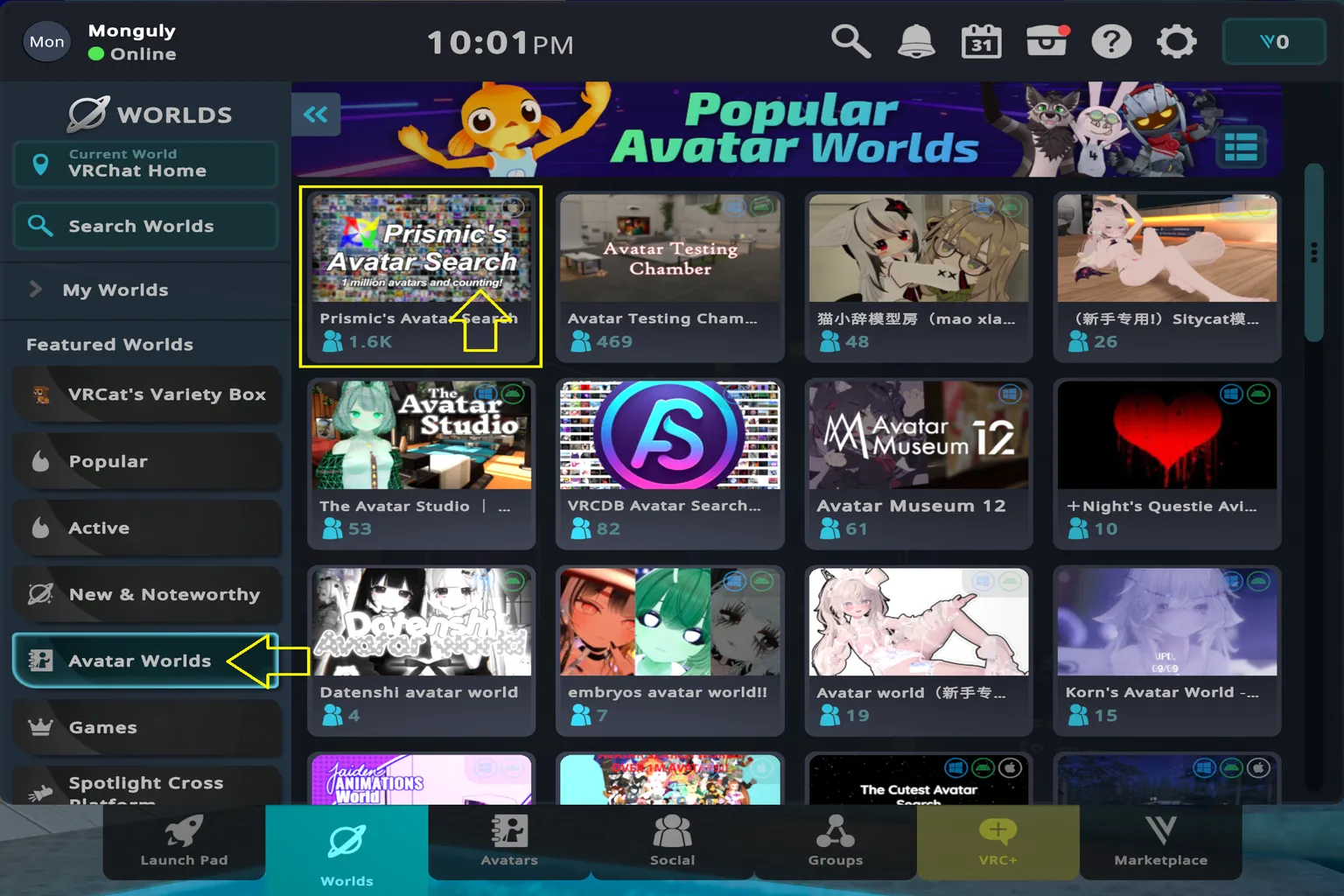Click the 469 user count on Testing Chamber
Image resolution: width=1344 pixels, height=896 pixels.
tap(601, 341)
